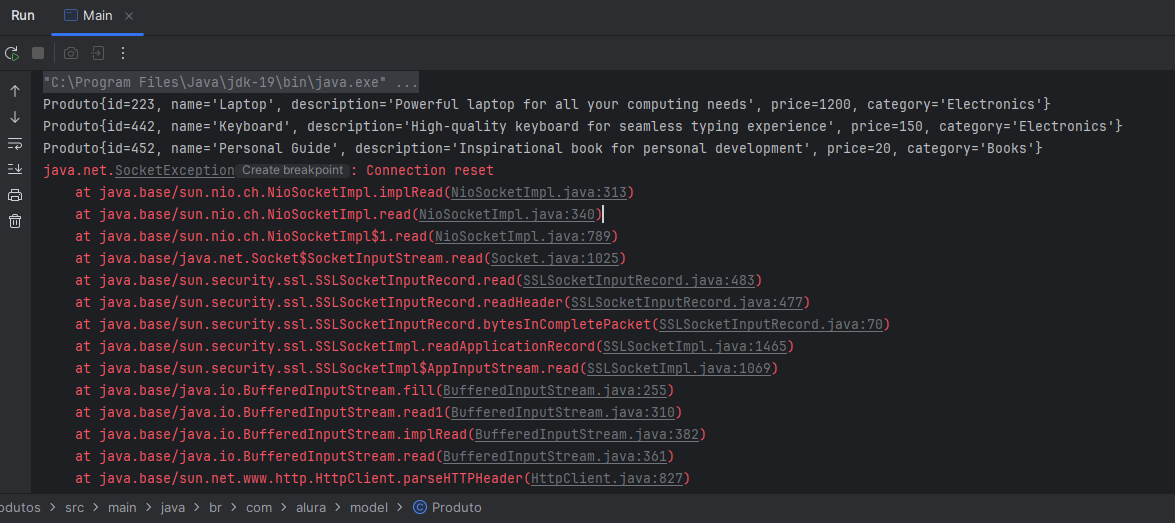
Task: Click the exit/attach debugger icon
Action: (97, 53)
